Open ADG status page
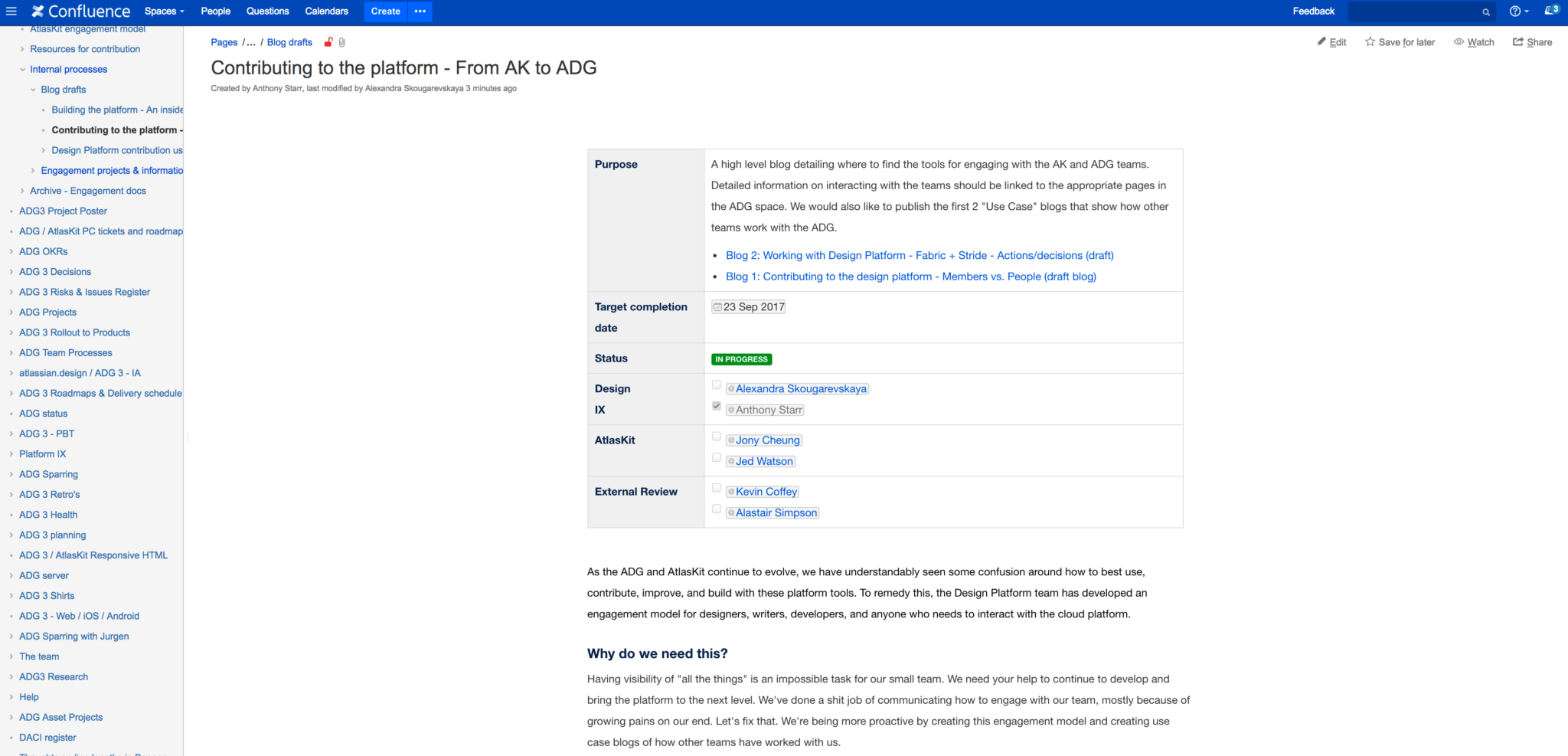This screenshot has width=1568, height=756. (x=43, y=414)
